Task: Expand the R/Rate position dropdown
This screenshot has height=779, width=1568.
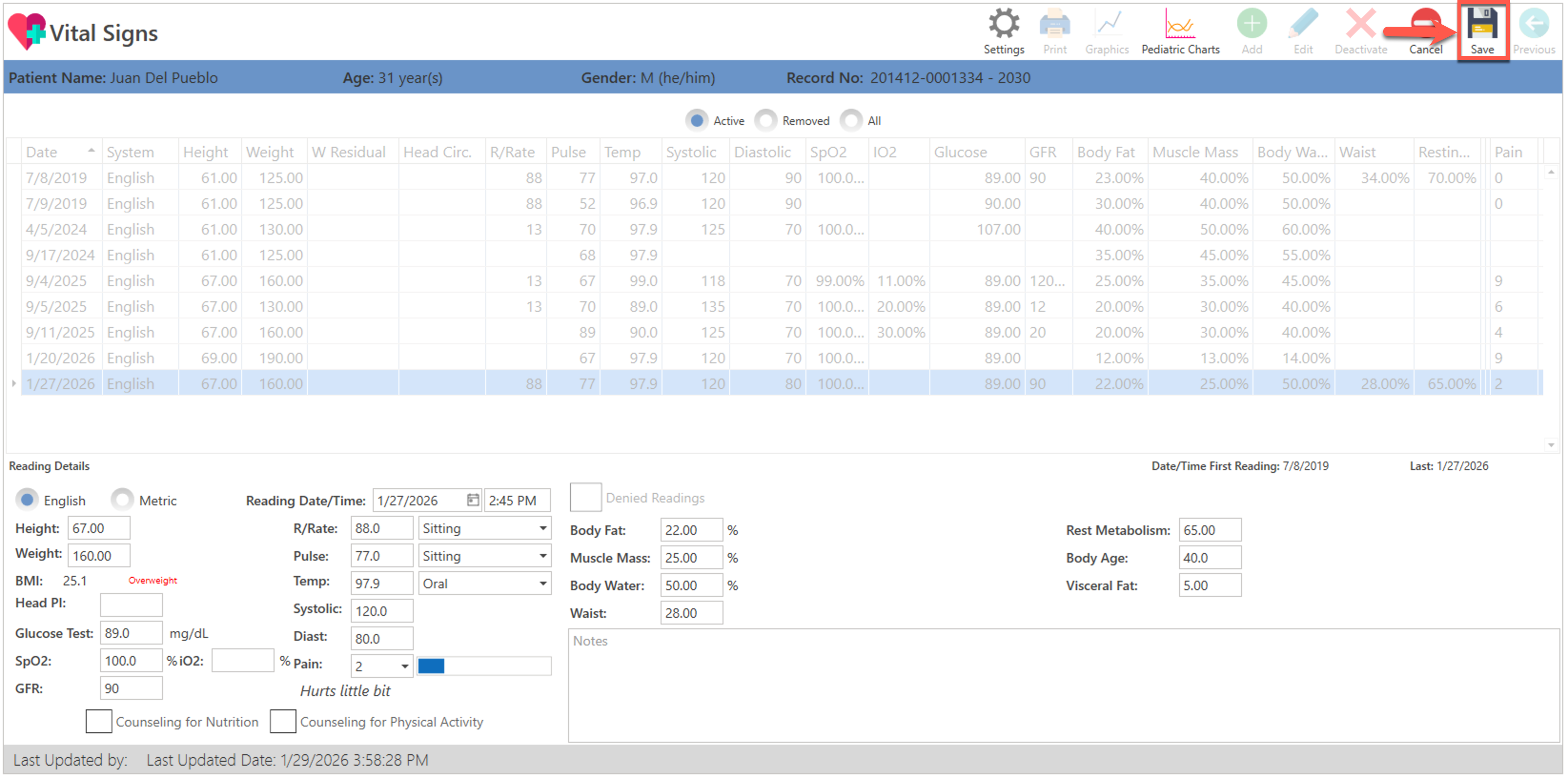Action: (542, 528)
